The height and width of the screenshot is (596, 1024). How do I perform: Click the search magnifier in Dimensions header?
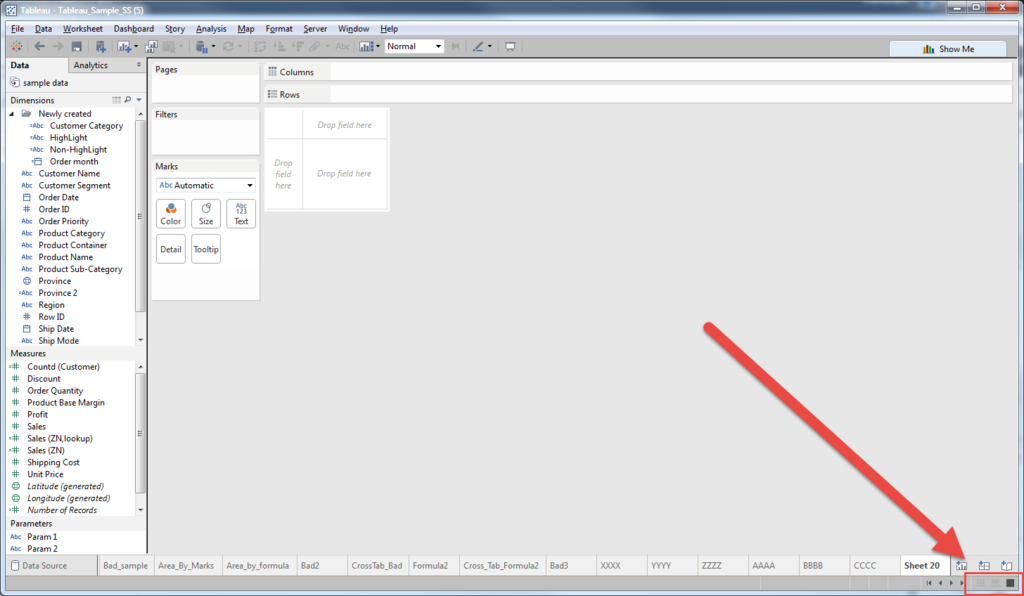[128, 100]
